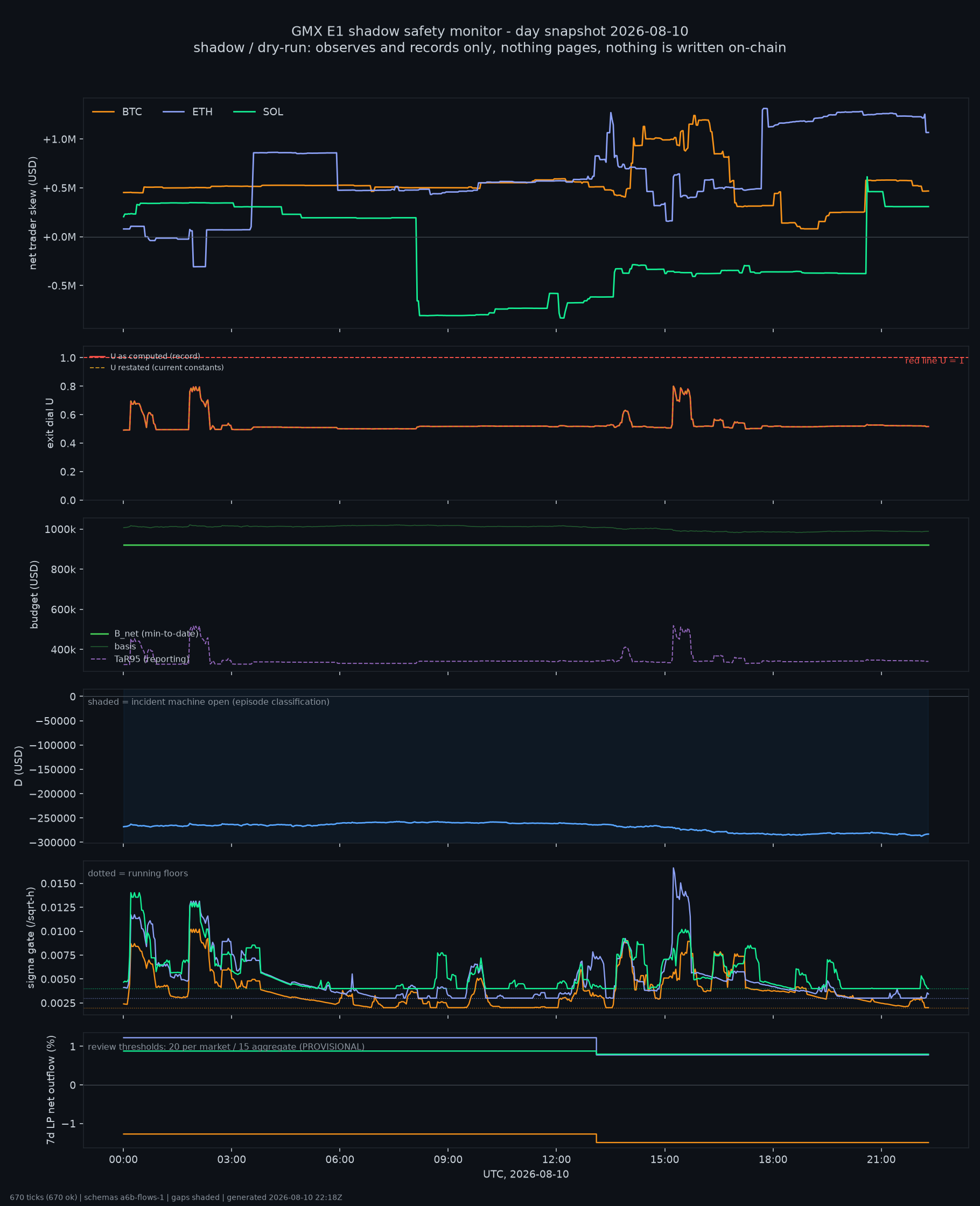Click the 'shadow / dry-run' subtitle line

tap(490, 47)
